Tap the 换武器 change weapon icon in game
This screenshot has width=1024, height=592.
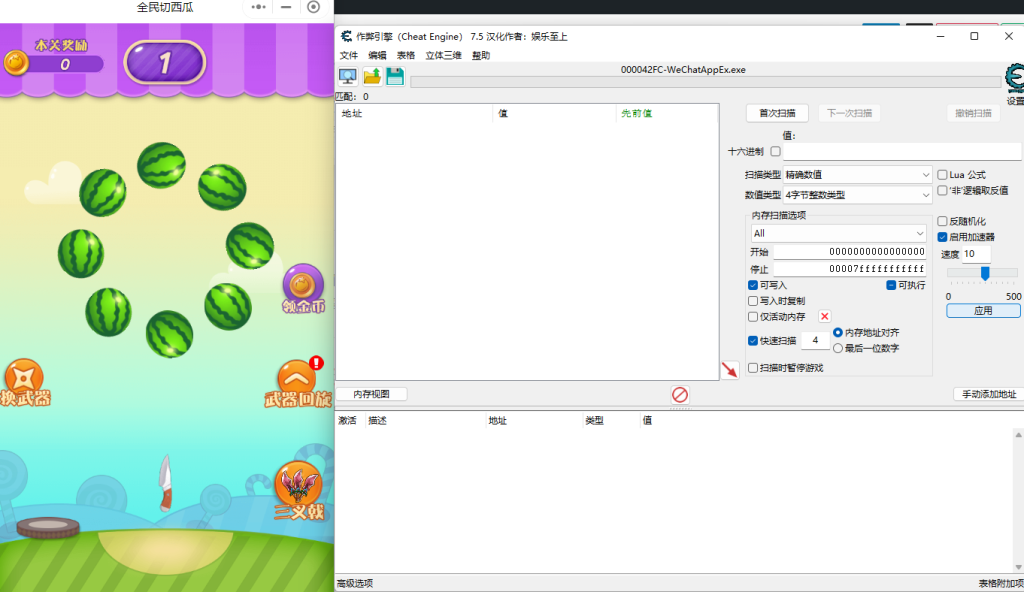[x=24, y=382]
